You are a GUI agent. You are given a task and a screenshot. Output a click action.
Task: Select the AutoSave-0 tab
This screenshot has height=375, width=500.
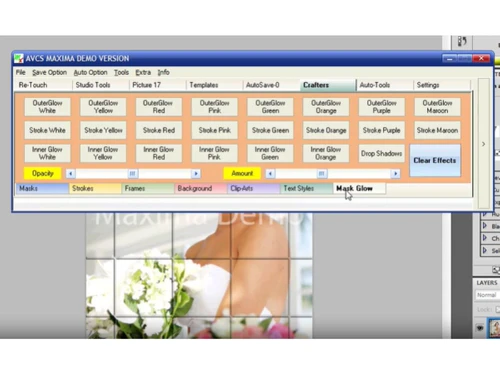[x=271, y=85]
